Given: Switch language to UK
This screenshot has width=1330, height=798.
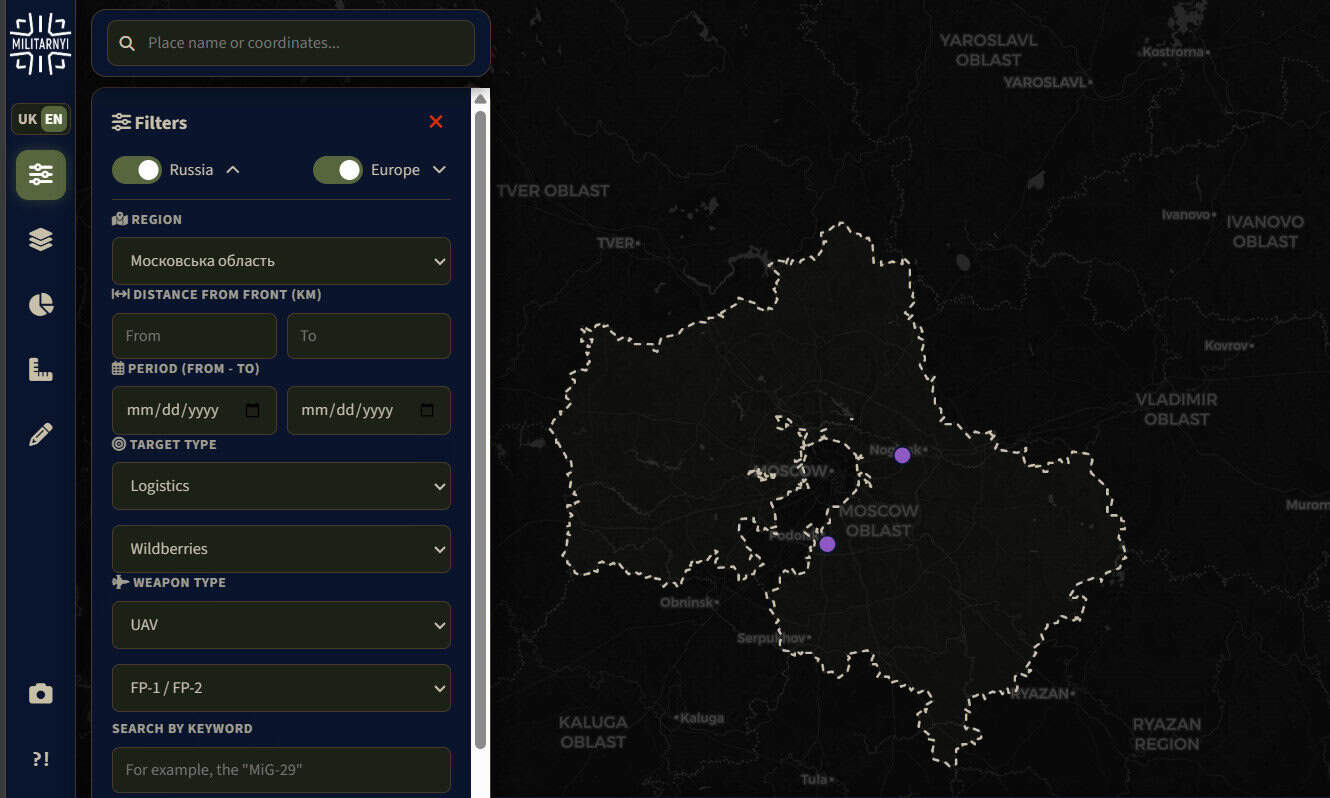Looking at the screenshot, I should pos(27,119).
